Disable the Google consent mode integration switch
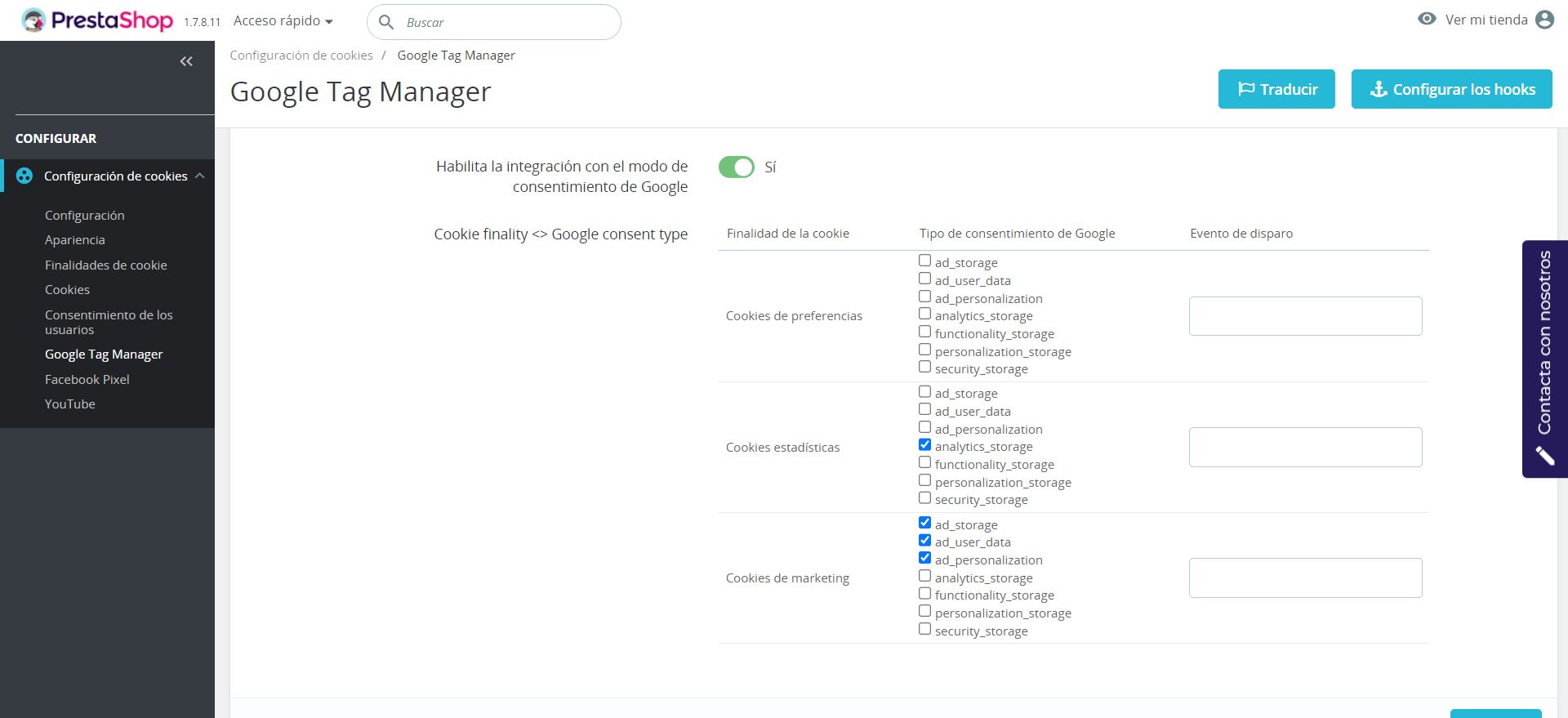 pyautogui.click(x=737, y=167)
